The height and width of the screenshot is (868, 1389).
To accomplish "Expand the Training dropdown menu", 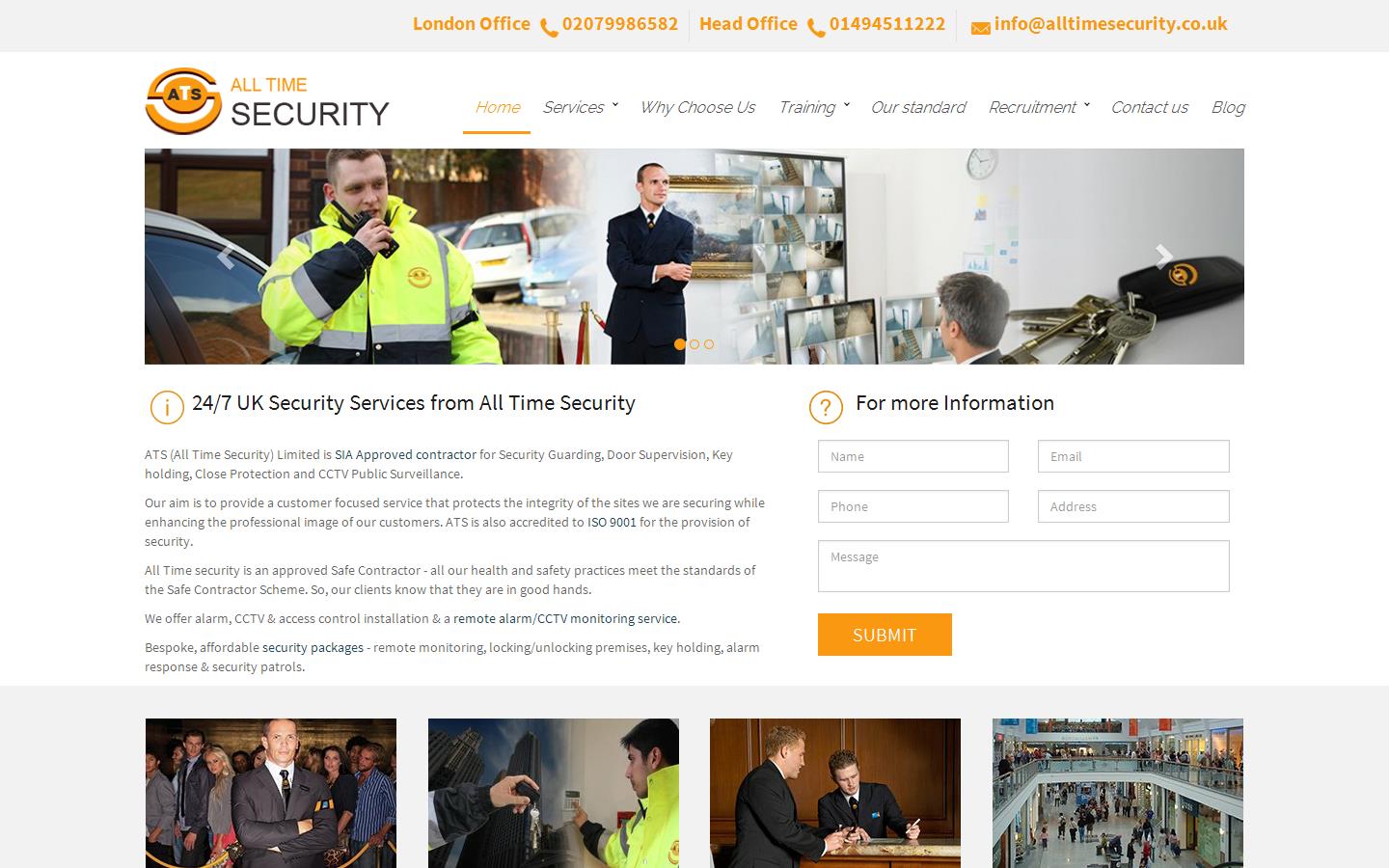I will tap(813, 107).
